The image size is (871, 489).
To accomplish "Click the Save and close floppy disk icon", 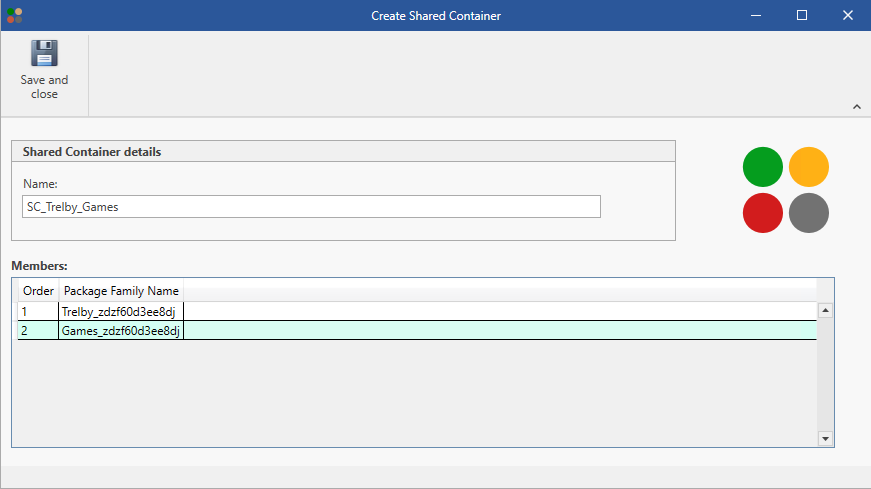I will pos(44,54).
